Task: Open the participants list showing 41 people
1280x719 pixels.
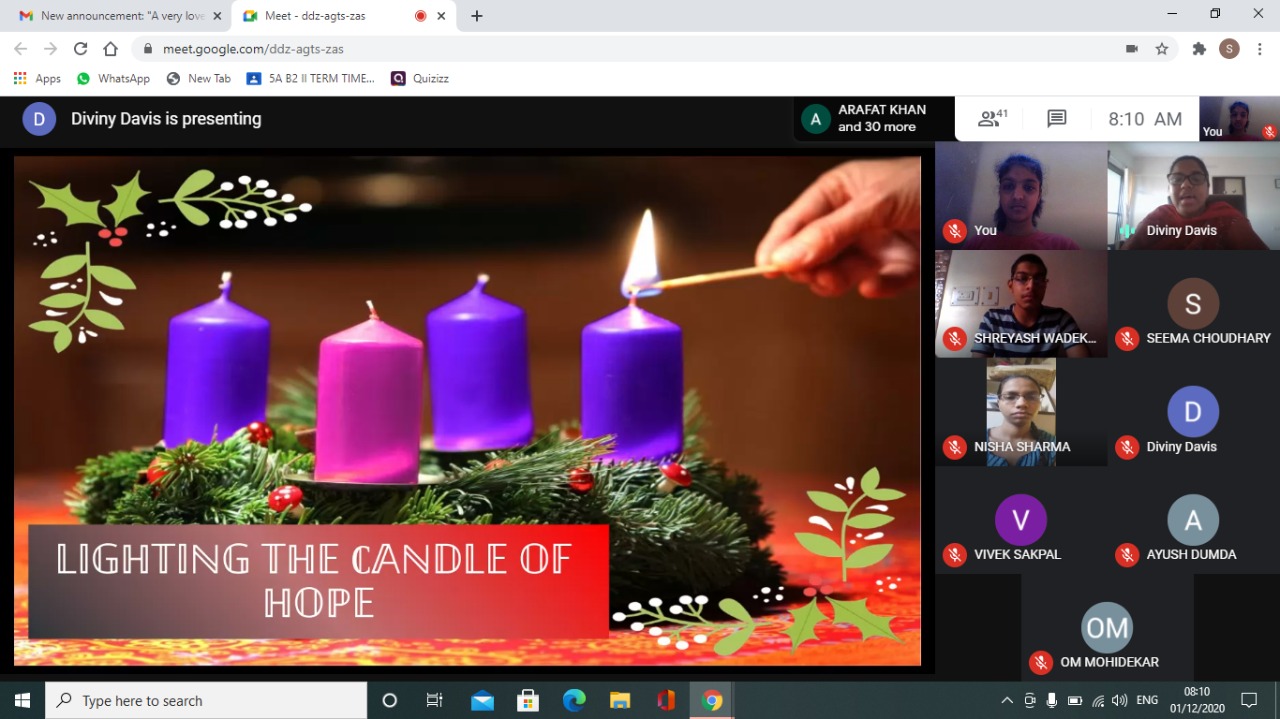Action: pos(992,119)
